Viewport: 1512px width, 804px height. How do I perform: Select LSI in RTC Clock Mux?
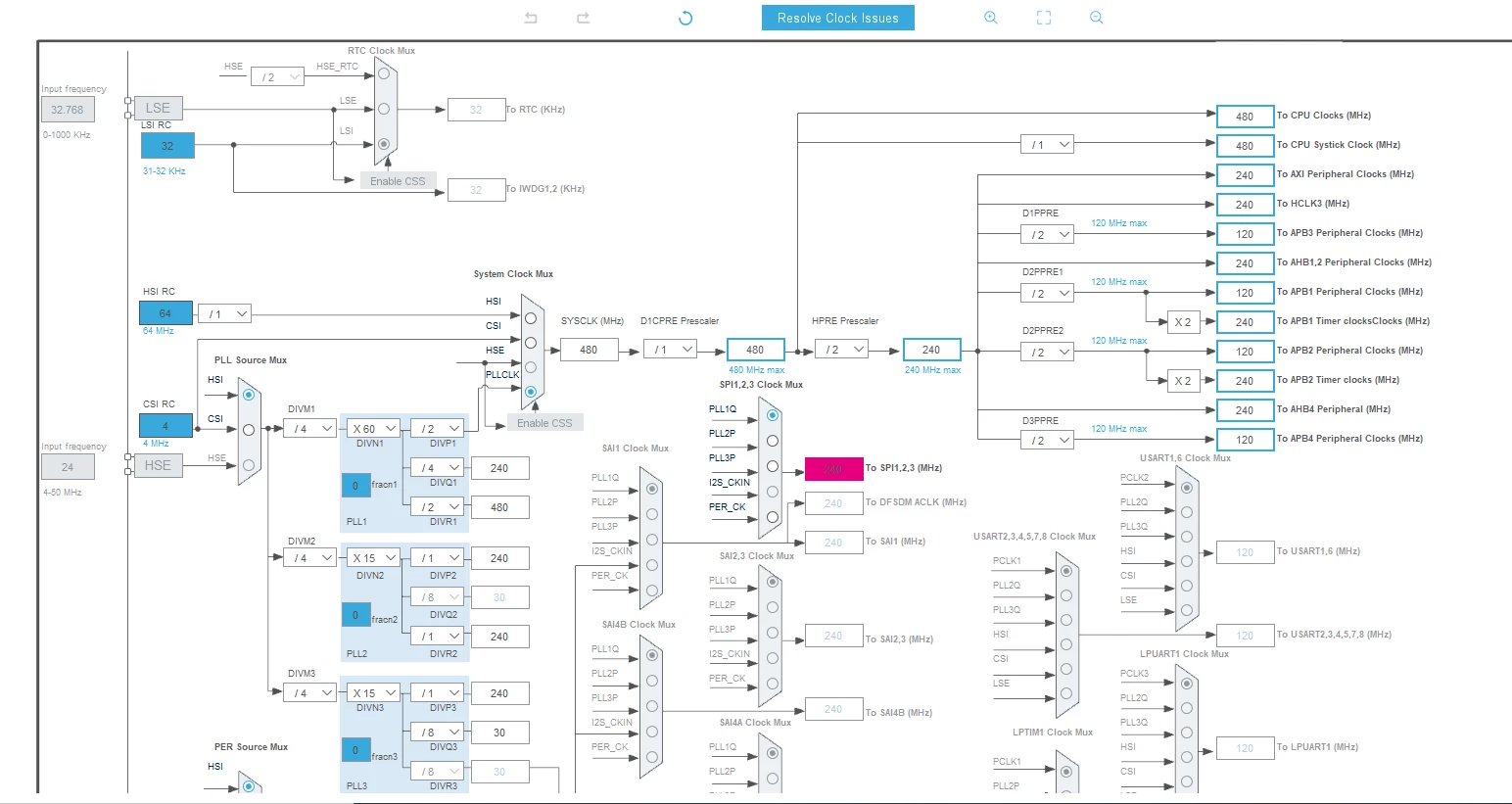(x=384, y=144)
